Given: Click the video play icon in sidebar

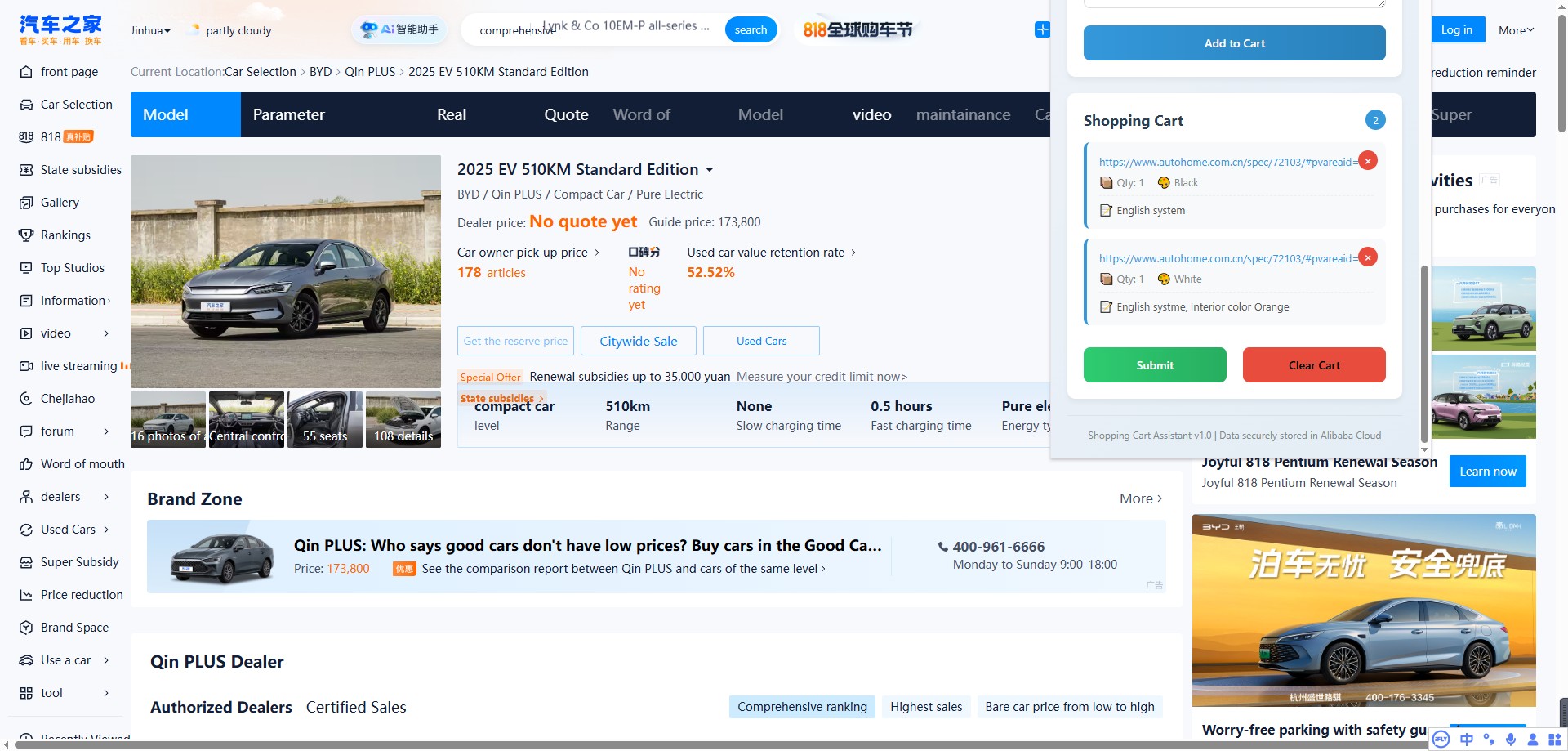Looking at the screenshot, I should [x=26, y=333].
